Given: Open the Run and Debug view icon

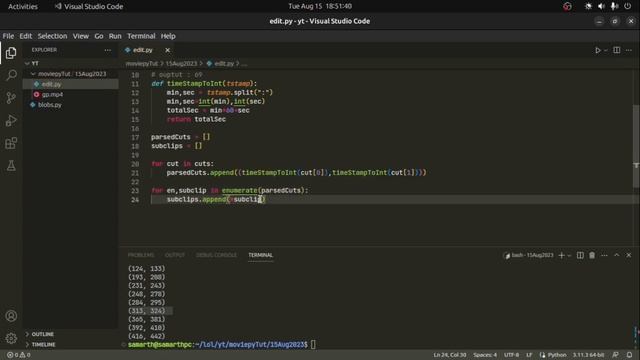Looking at the screenshot, I should click(x=11, y=120).
